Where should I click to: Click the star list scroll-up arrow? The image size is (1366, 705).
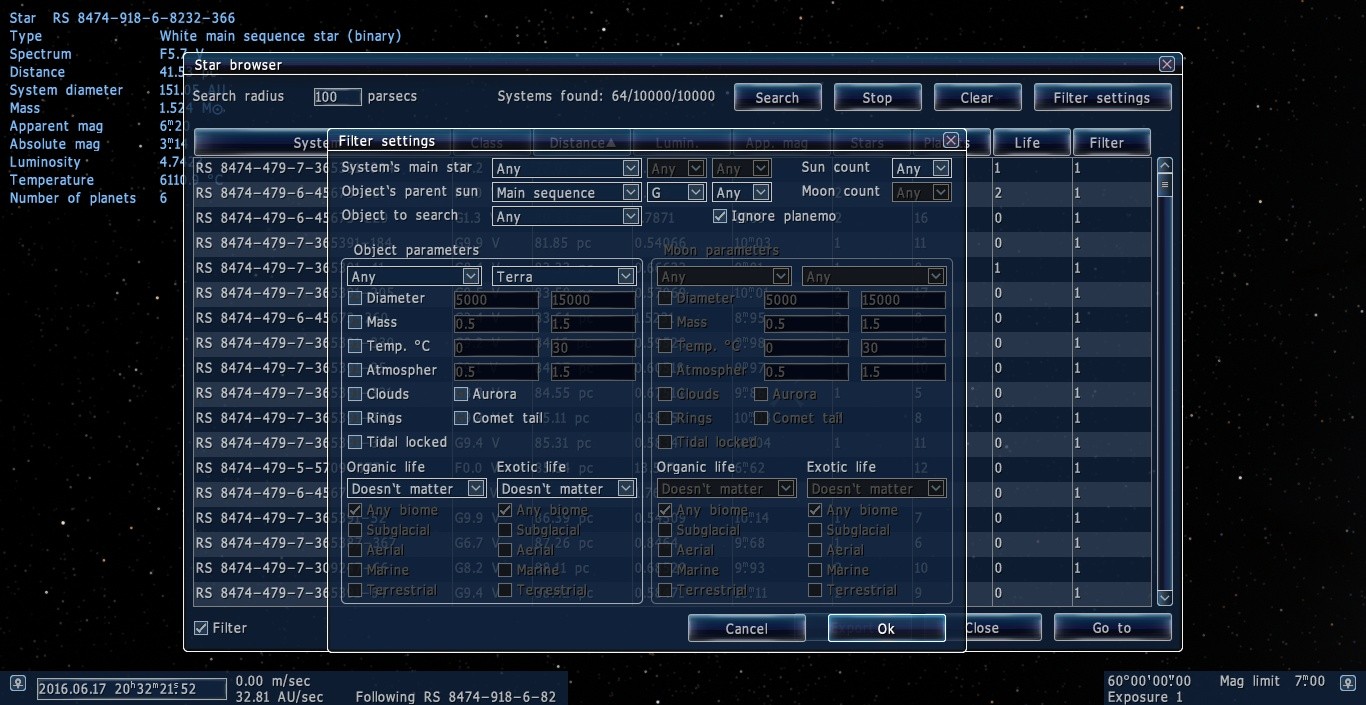(x=1164, y=165)
